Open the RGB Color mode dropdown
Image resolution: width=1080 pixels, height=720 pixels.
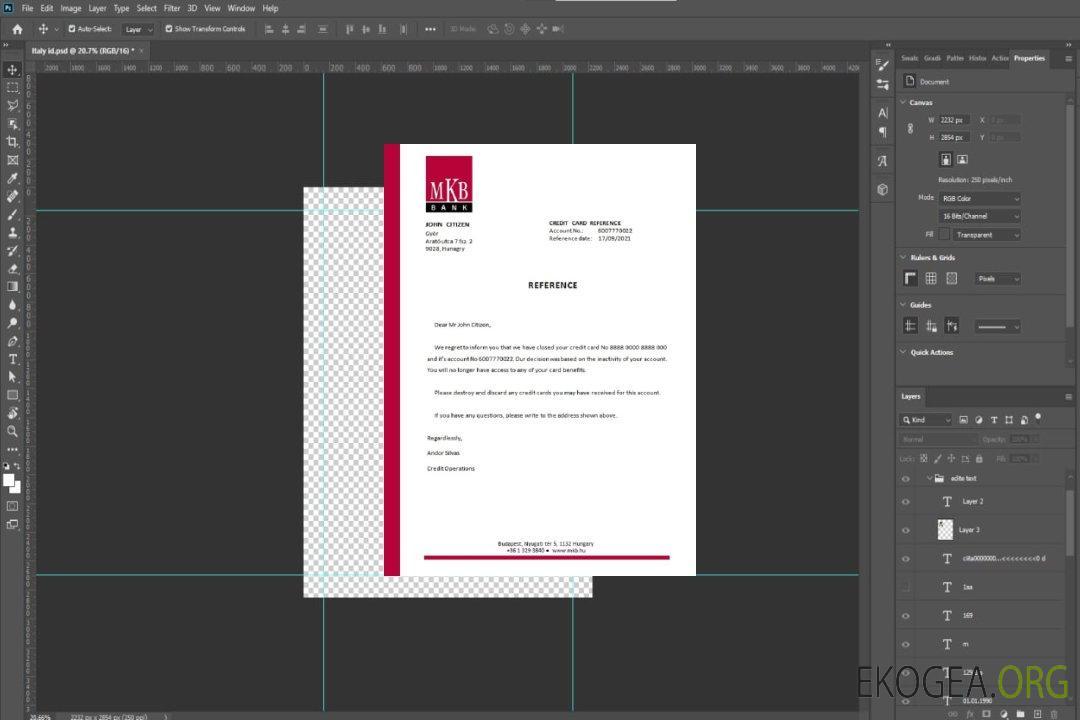click(x=979, y=198)
